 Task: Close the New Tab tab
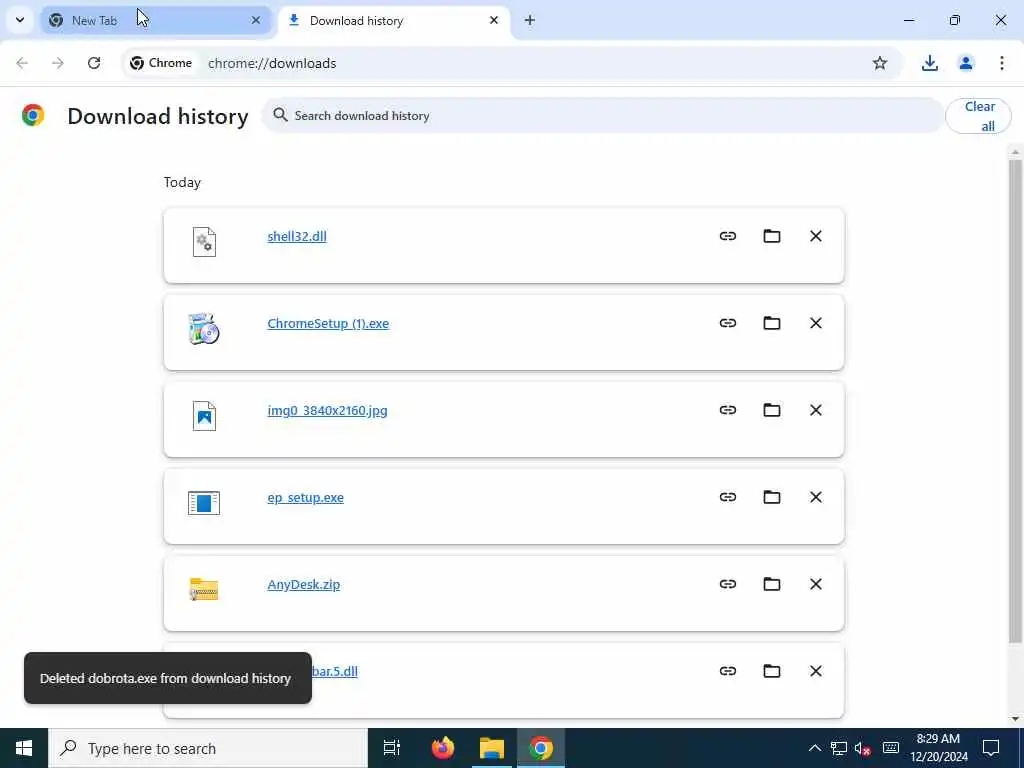click(x=256, y=20)
